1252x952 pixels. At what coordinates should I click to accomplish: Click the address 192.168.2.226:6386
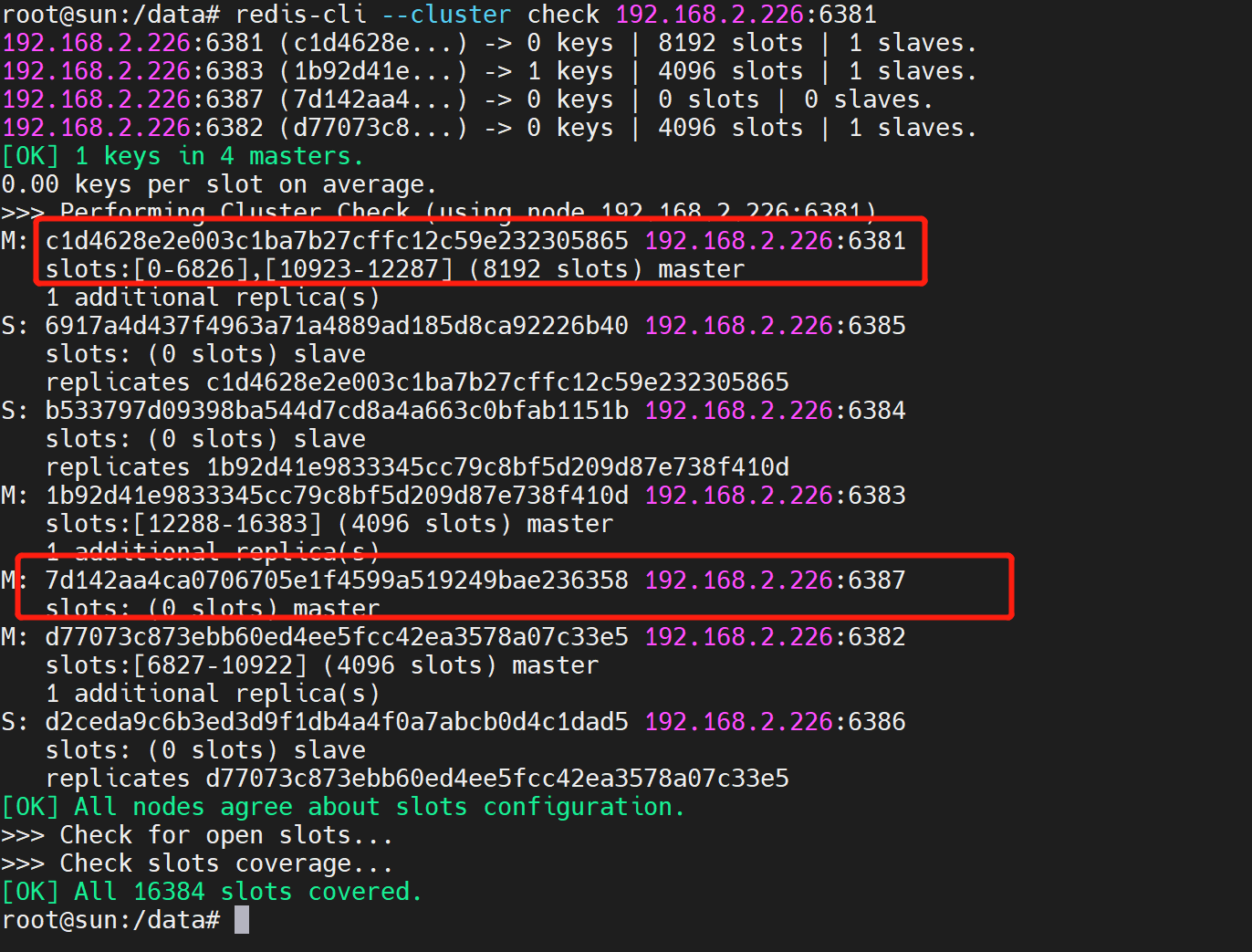[x=776, y=722]
